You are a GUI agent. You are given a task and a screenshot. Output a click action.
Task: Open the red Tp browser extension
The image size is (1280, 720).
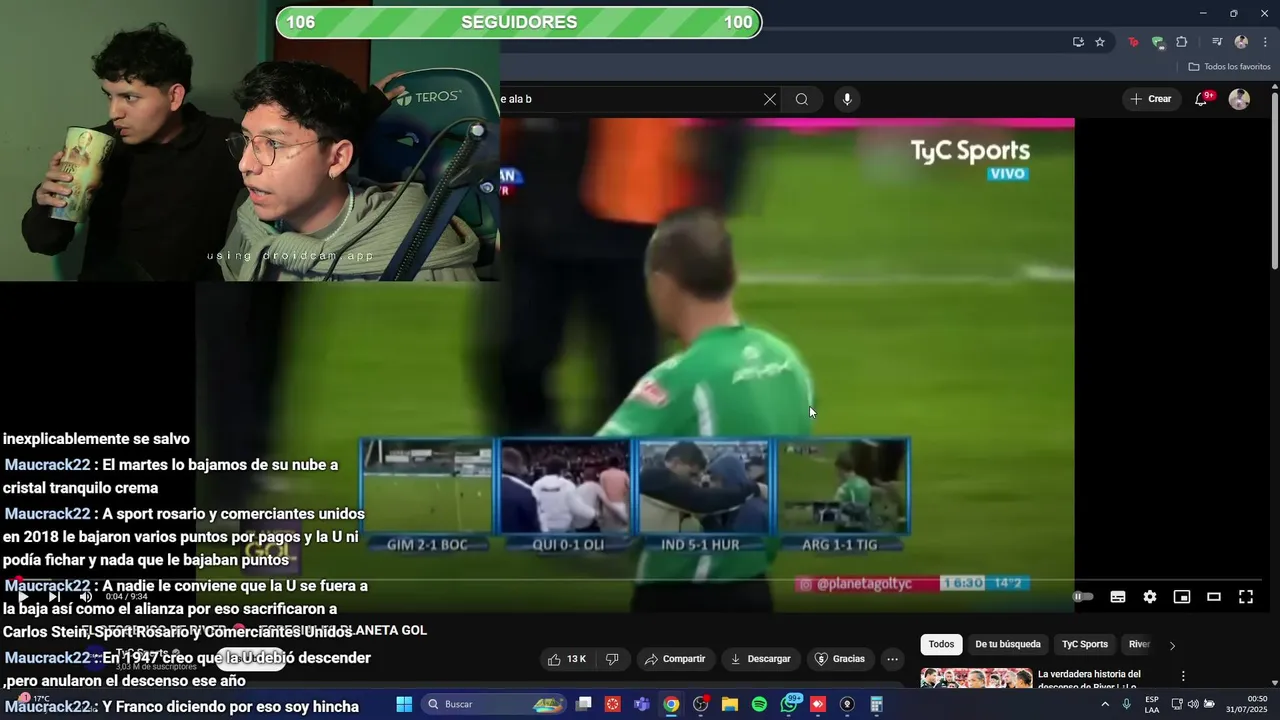pos(1133,42)
